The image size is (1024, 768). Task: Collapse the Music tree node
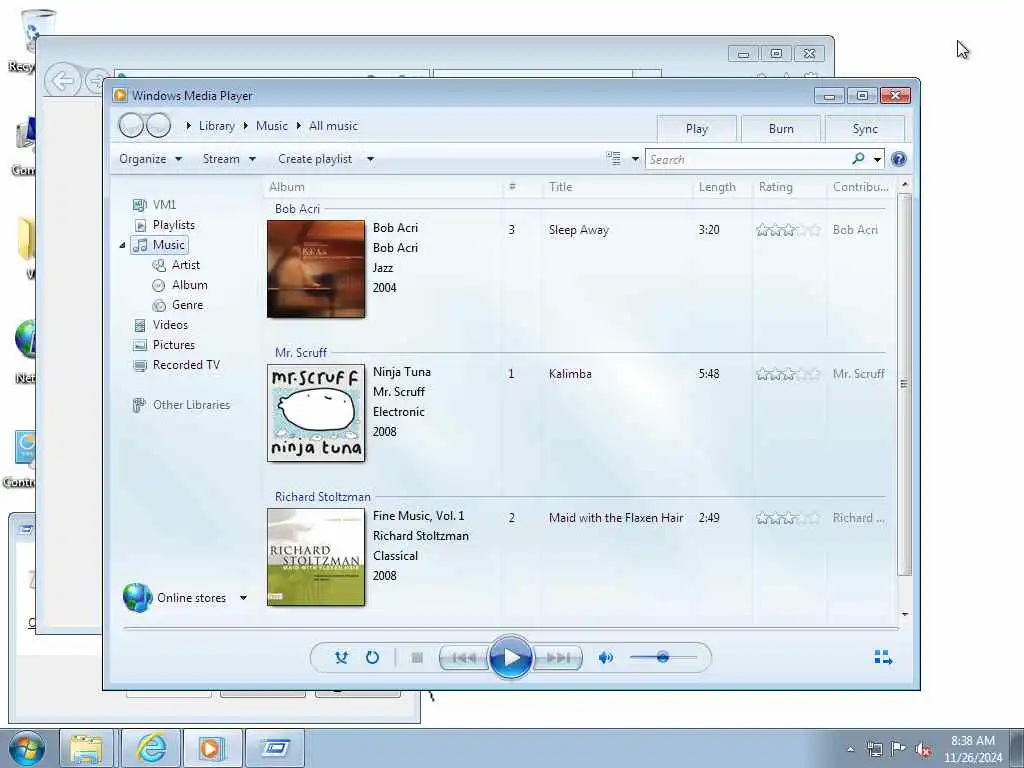[122, 246]
